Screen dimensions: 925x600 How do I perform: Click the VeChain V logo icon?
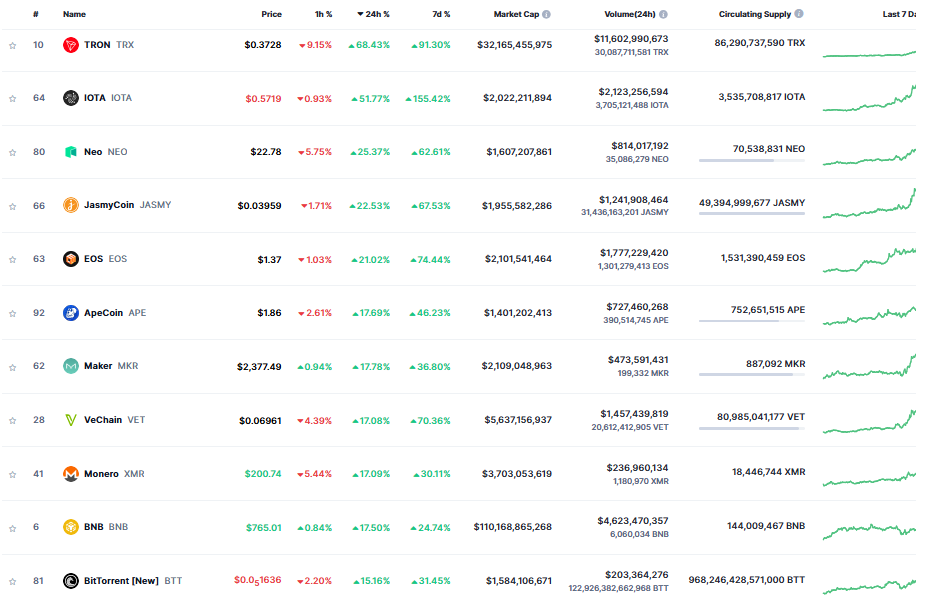[71, 420]
